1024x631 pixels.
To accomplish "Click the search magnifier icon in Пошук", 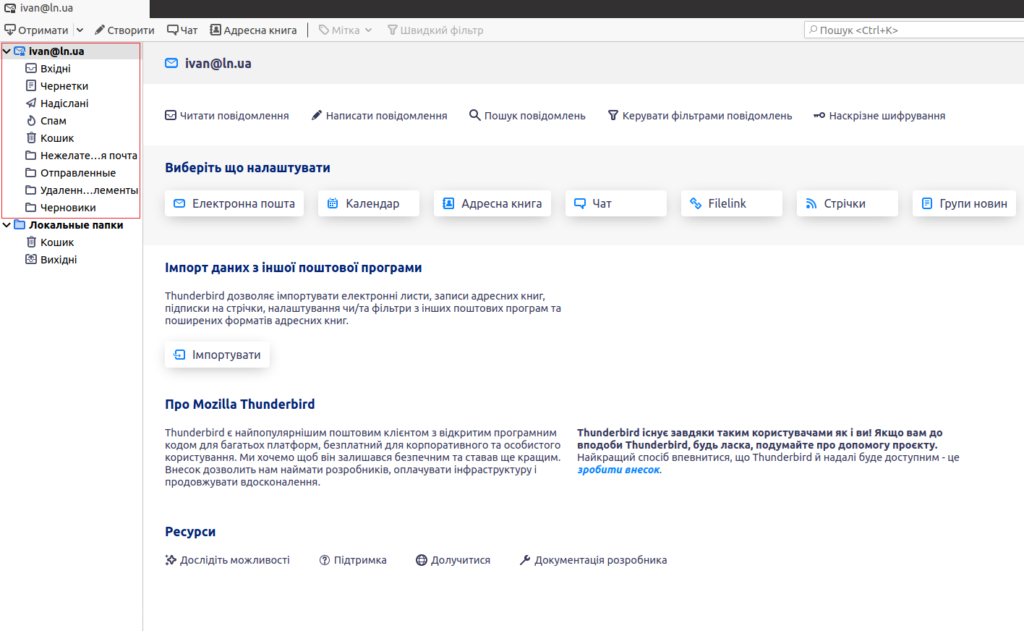I will (x=813, y=30).
